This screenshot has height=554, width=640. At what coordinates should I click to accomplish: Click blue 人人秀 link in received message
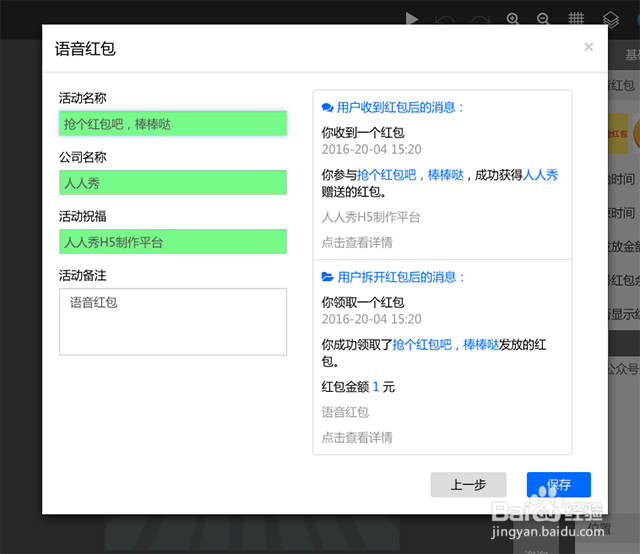[x=540, y=175]
